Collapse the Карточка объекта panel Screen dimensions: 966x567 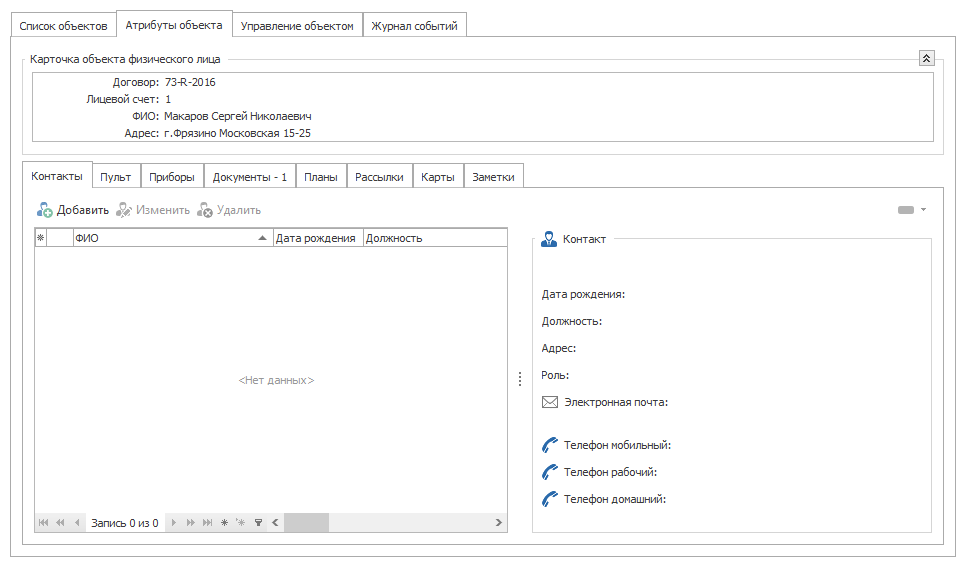926,58
